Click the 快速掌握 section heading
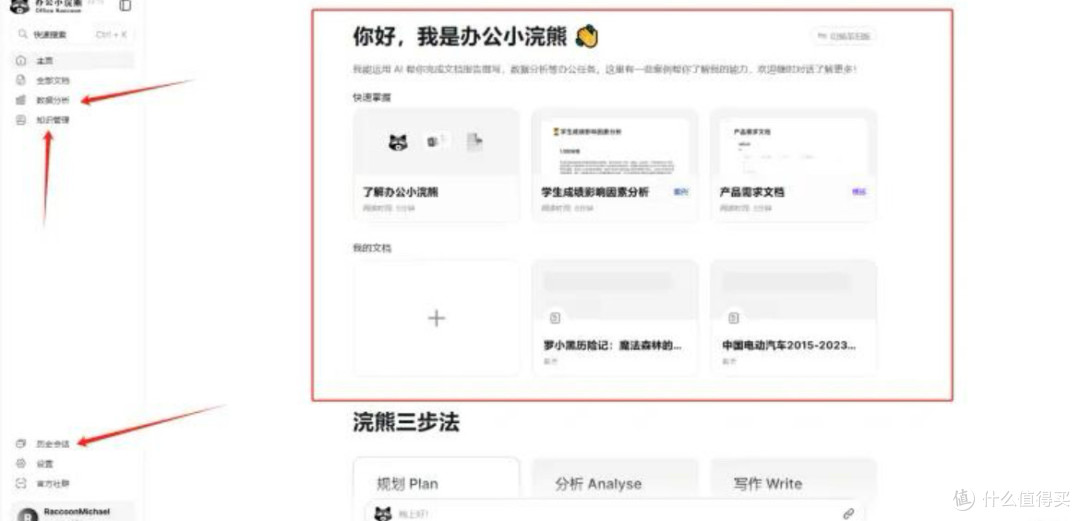1080x521 pixels. click(372, 98)
